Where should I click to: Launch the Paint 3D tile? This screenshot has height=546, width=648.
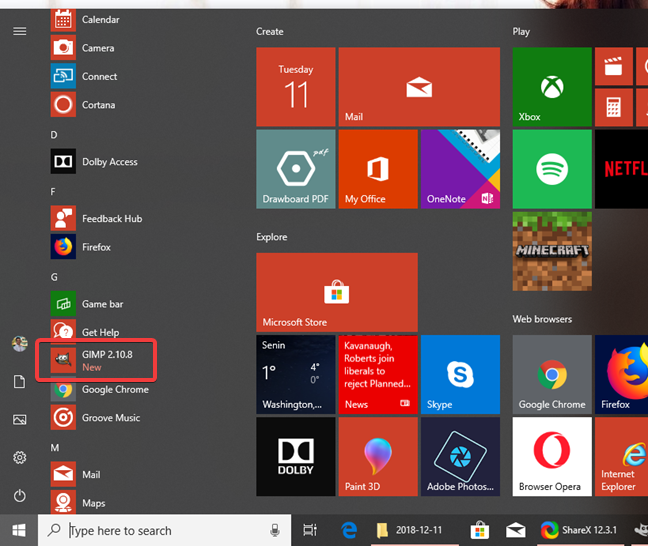tap(378, 457)
